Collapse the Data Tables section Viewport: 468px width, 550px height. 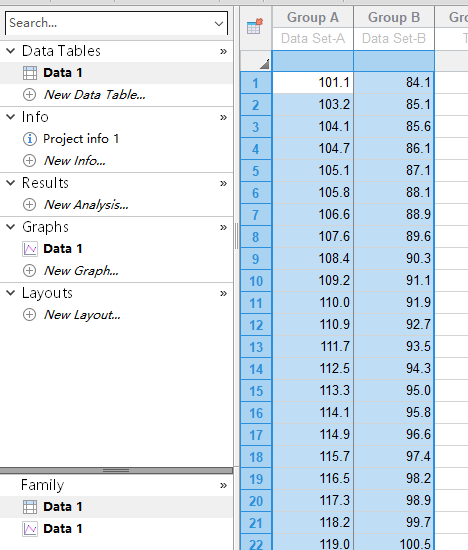[11, 51]
